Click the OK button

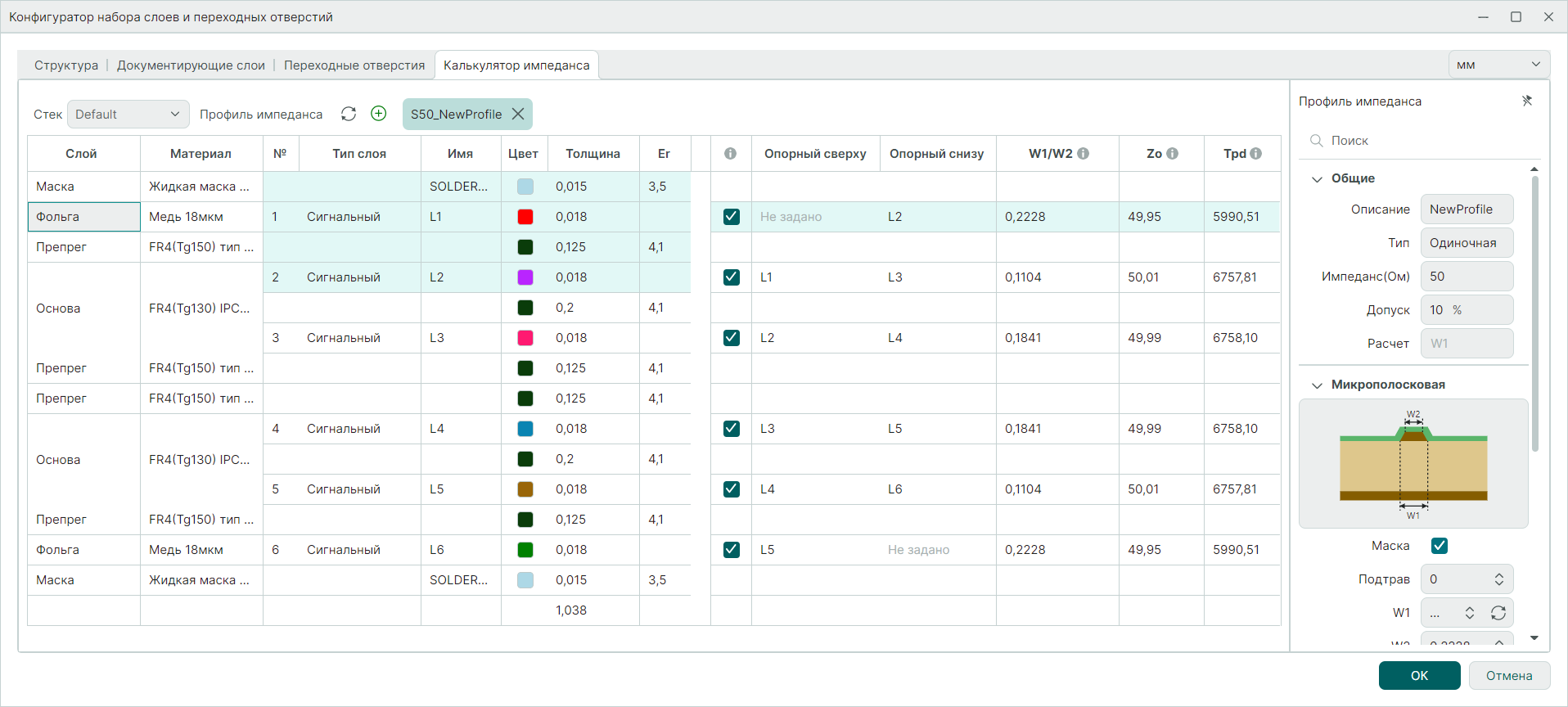click(x=1418, y=676)
